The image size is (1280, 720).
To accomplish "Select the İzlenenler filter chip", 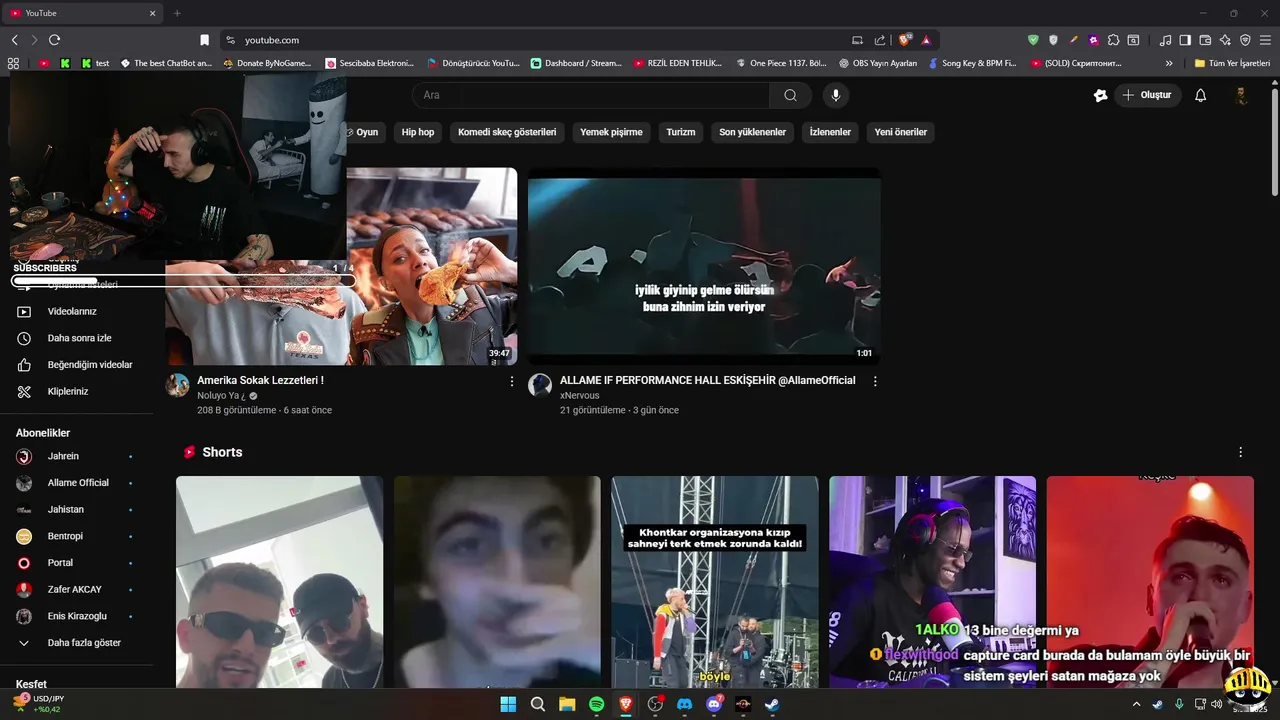I will 830,132.
